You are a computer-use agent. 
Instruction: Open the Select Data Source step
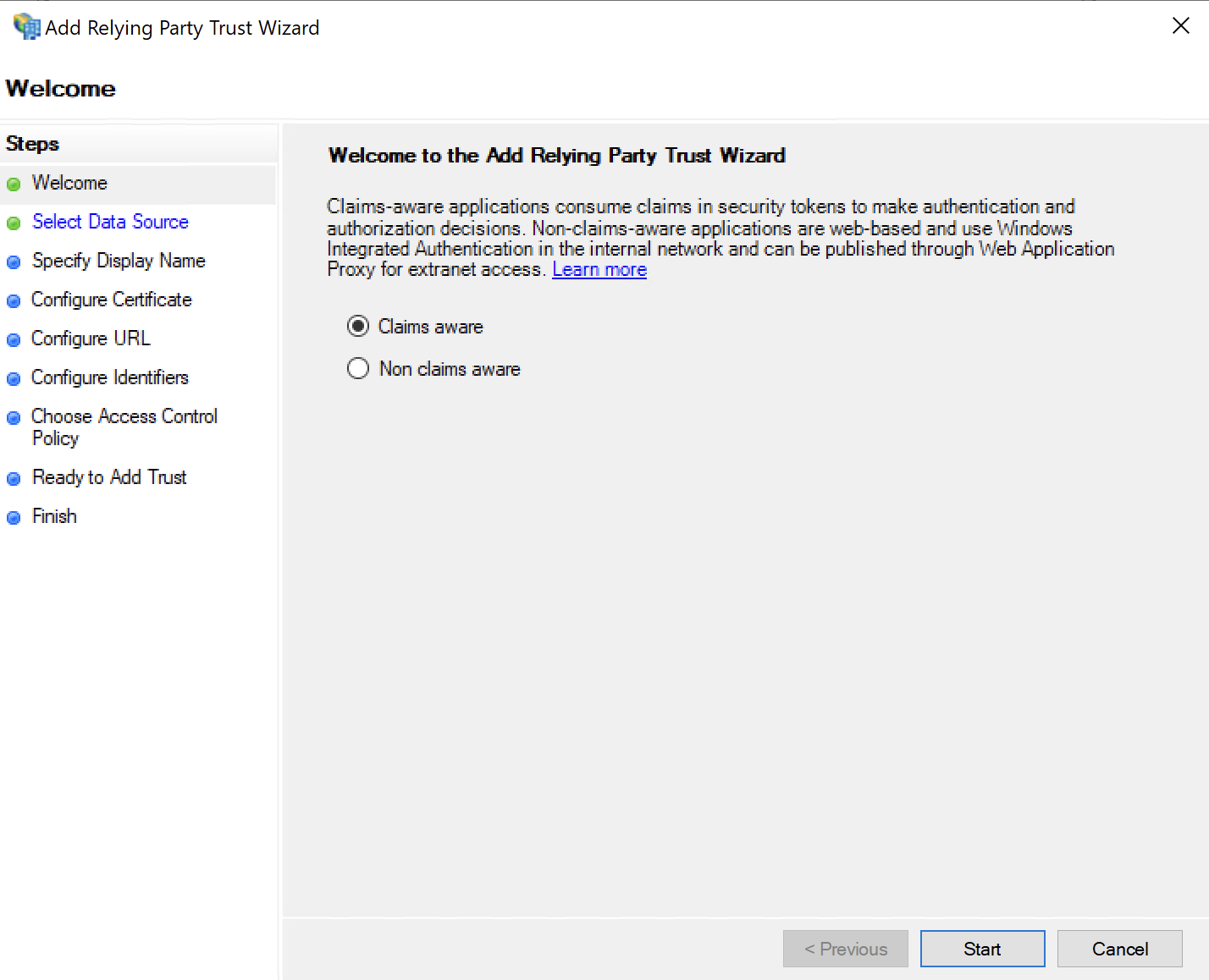pyautogui.click(x=110, y=222)
